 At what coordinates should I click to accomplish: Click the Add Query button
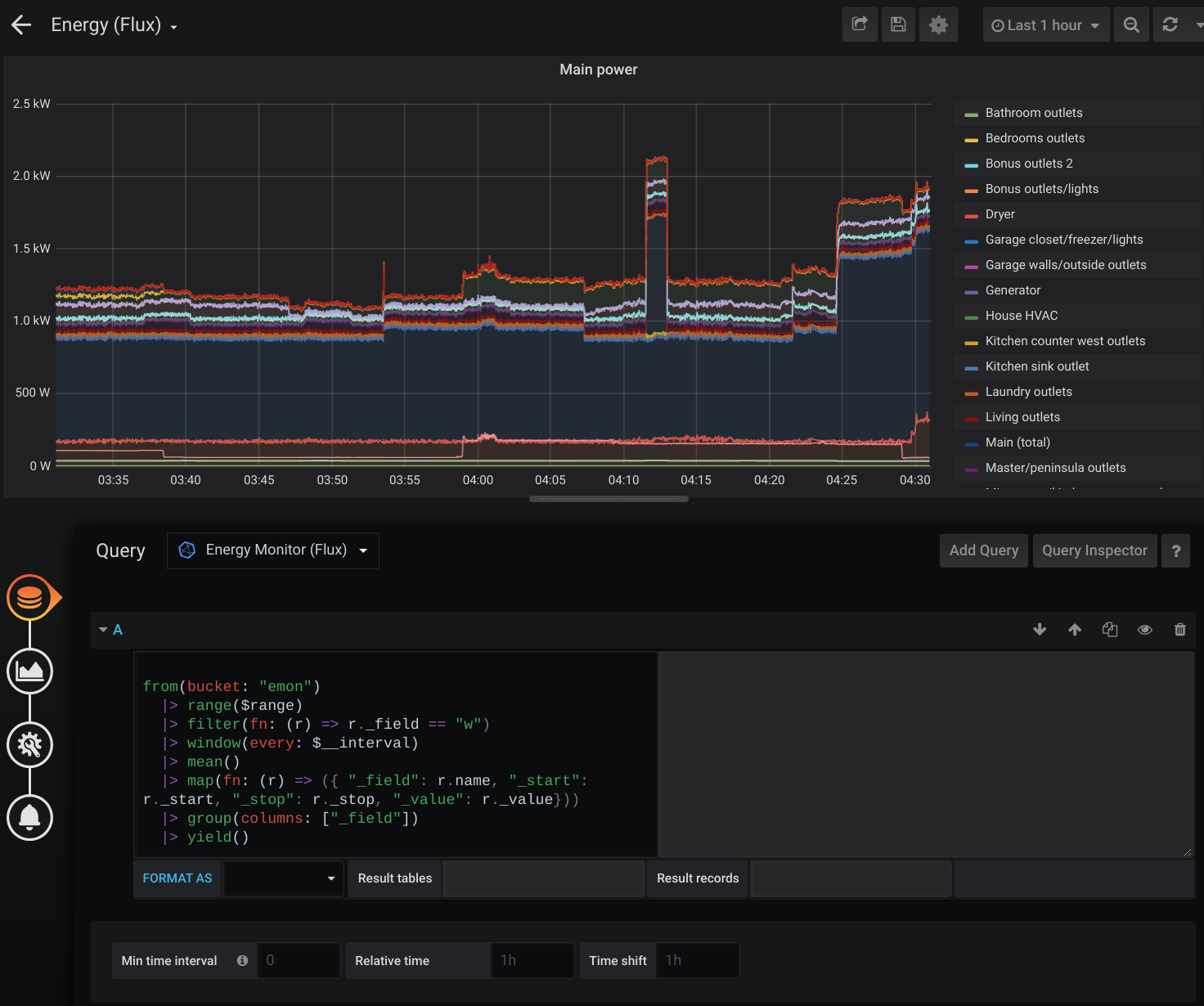click(983, 550)
